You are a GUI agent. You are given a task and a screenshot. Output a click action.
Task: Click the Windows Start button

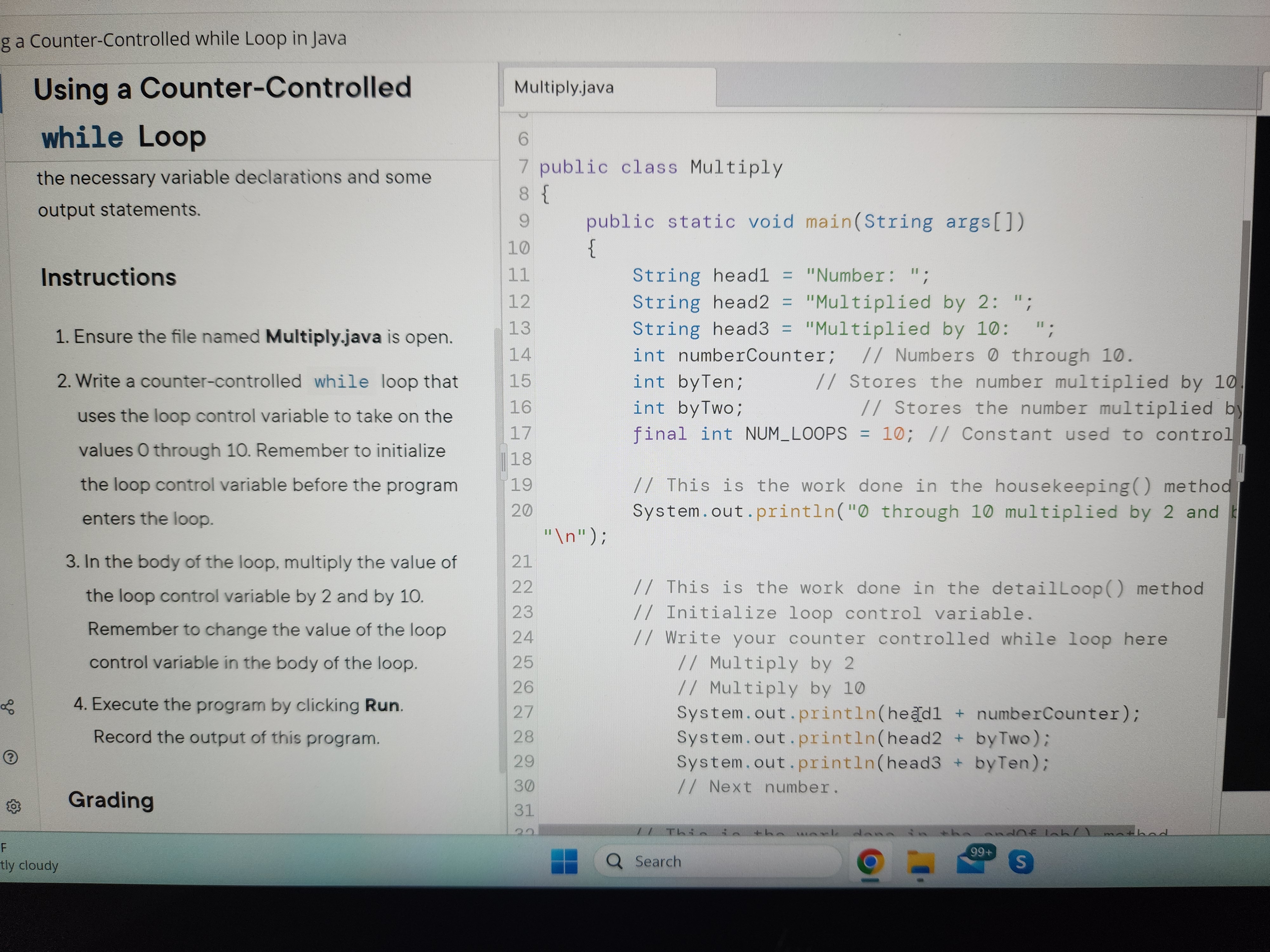pyautogui.click(x=565, y=861)
